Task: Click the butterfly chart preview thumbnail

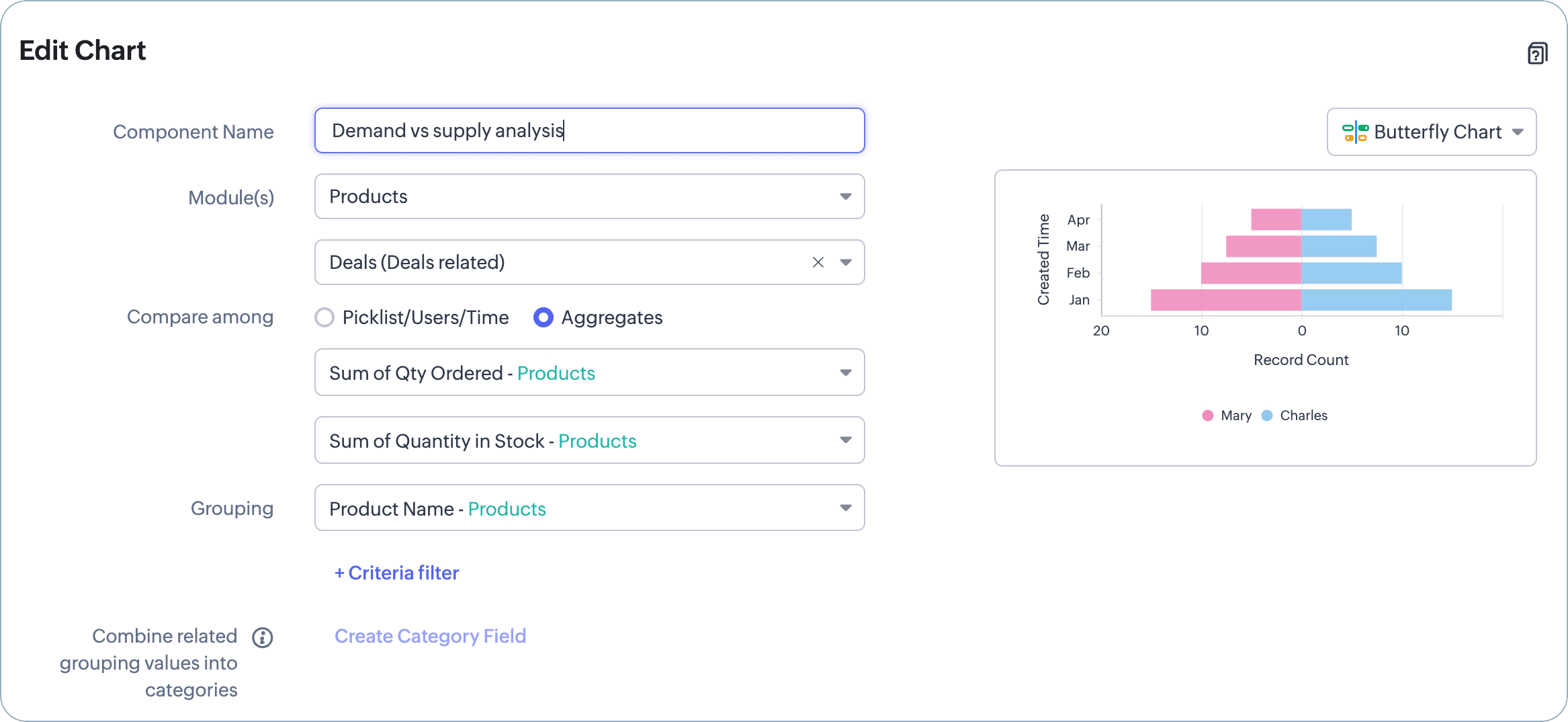Action: (x=1265, y=317)
